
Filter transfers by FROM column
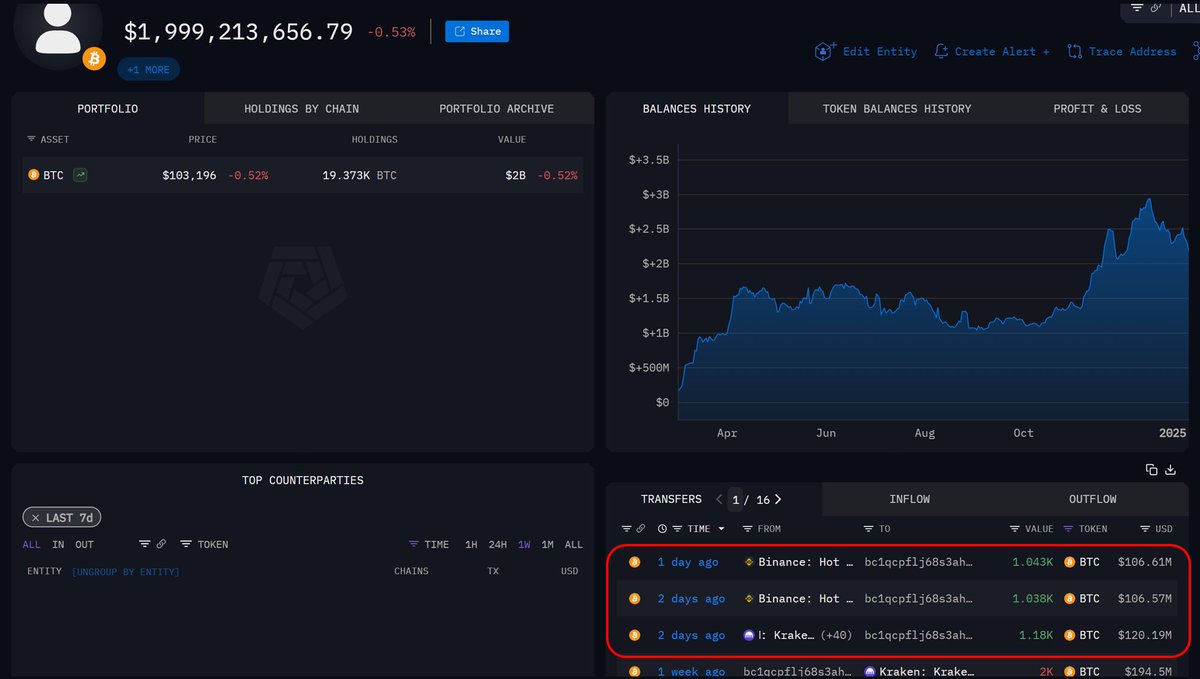pyautogui.click(x=762, y=528)
